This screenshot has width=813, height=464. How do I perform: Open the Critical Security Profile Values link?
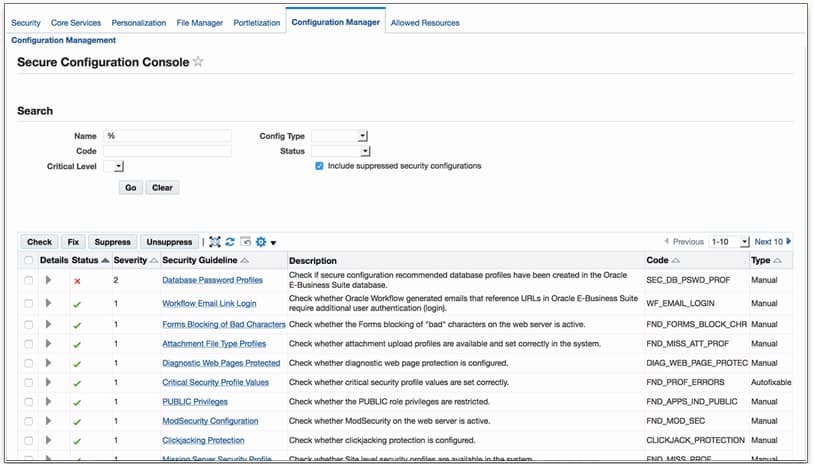click(x=216, y=382)
